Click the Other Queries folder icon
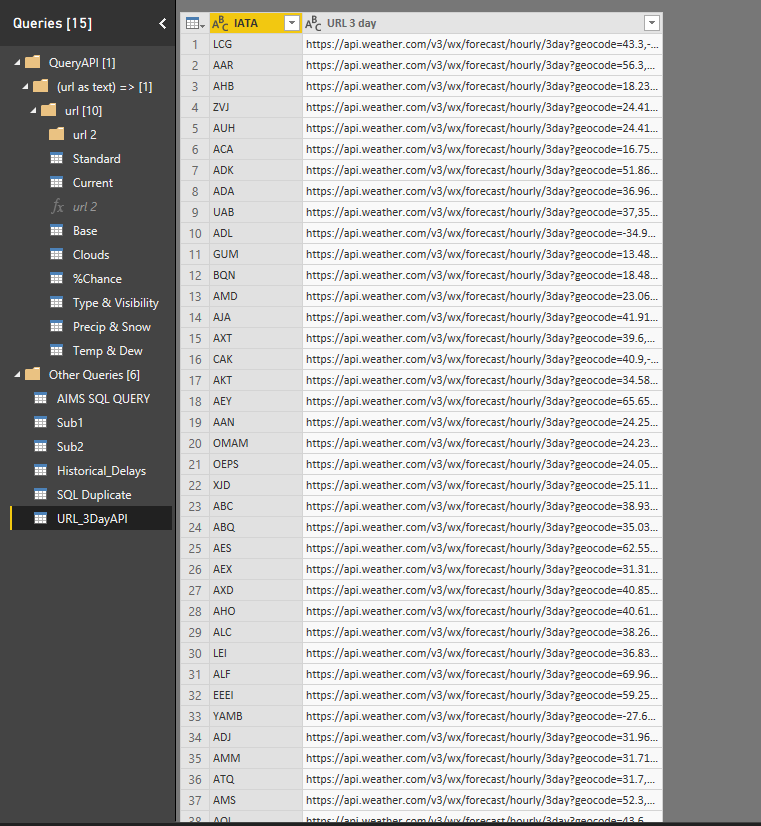This screenshot has height=826, width=761. point(33,375)
